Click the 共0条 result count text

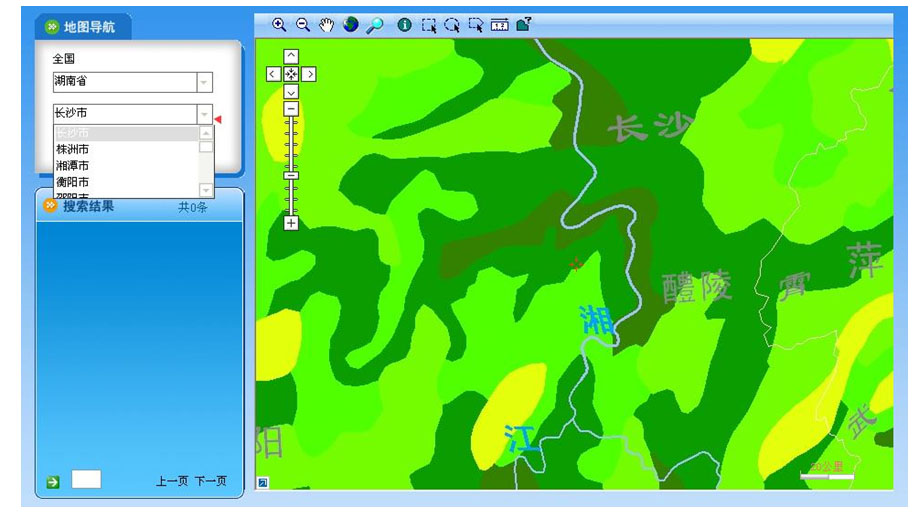[193, 207]
